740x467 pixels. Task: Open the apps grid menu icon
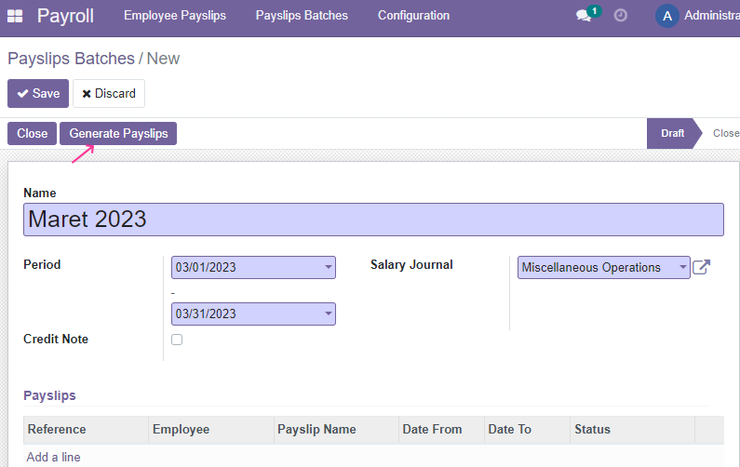(x=15, y=16)
